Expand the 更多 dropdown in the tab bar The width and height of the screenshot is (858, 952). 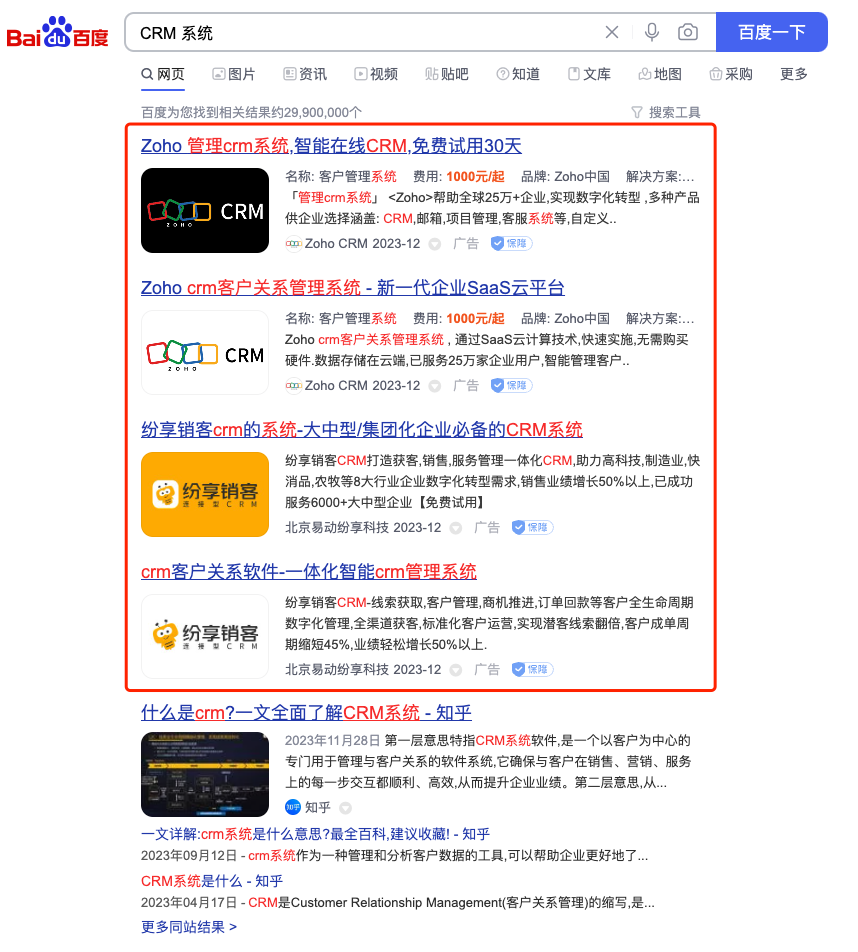(793, 73)
